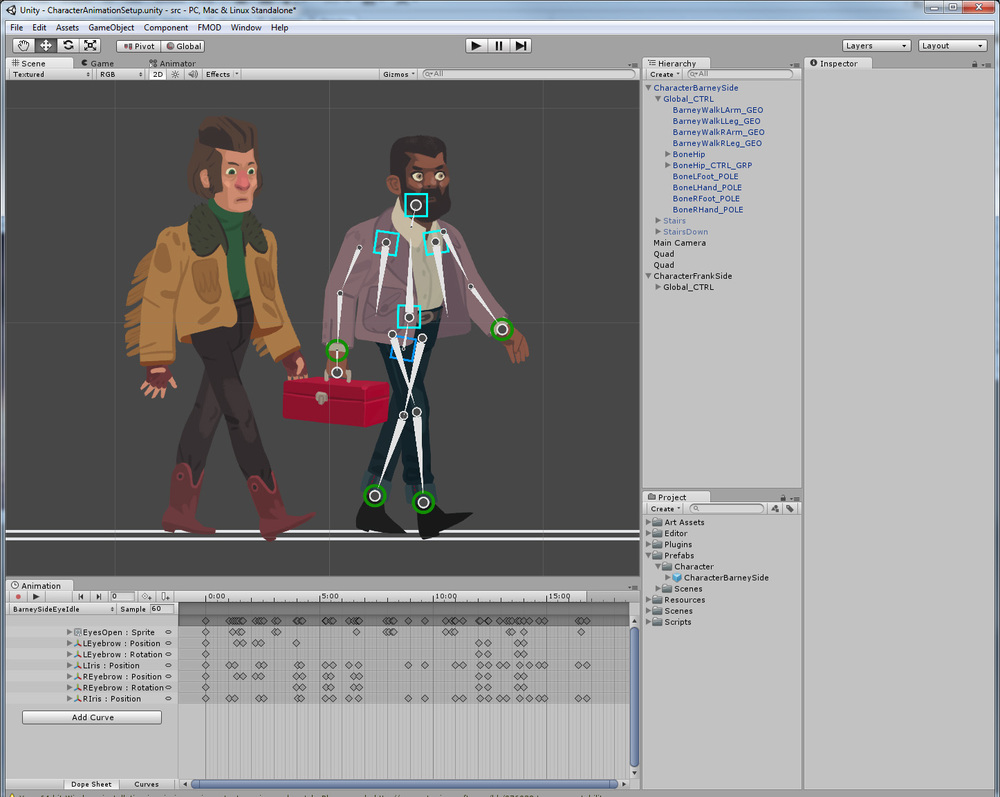Click the Project panel lock icon
Screen dimensions: 1000x797
coord(783,497)
